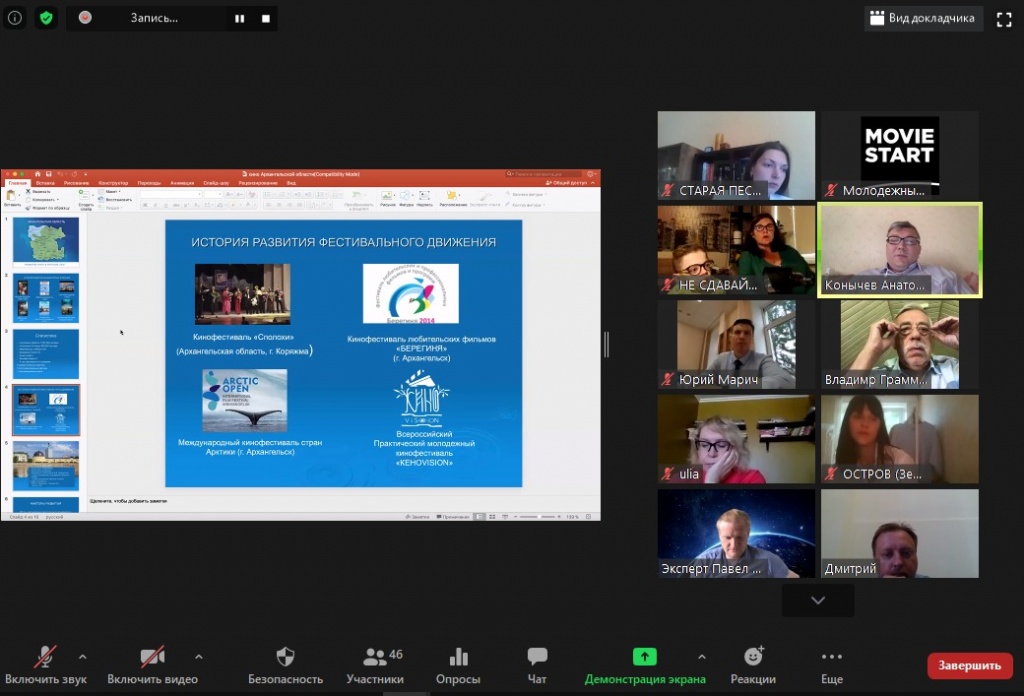Click the meeting info icon

[x=15, y=18]
